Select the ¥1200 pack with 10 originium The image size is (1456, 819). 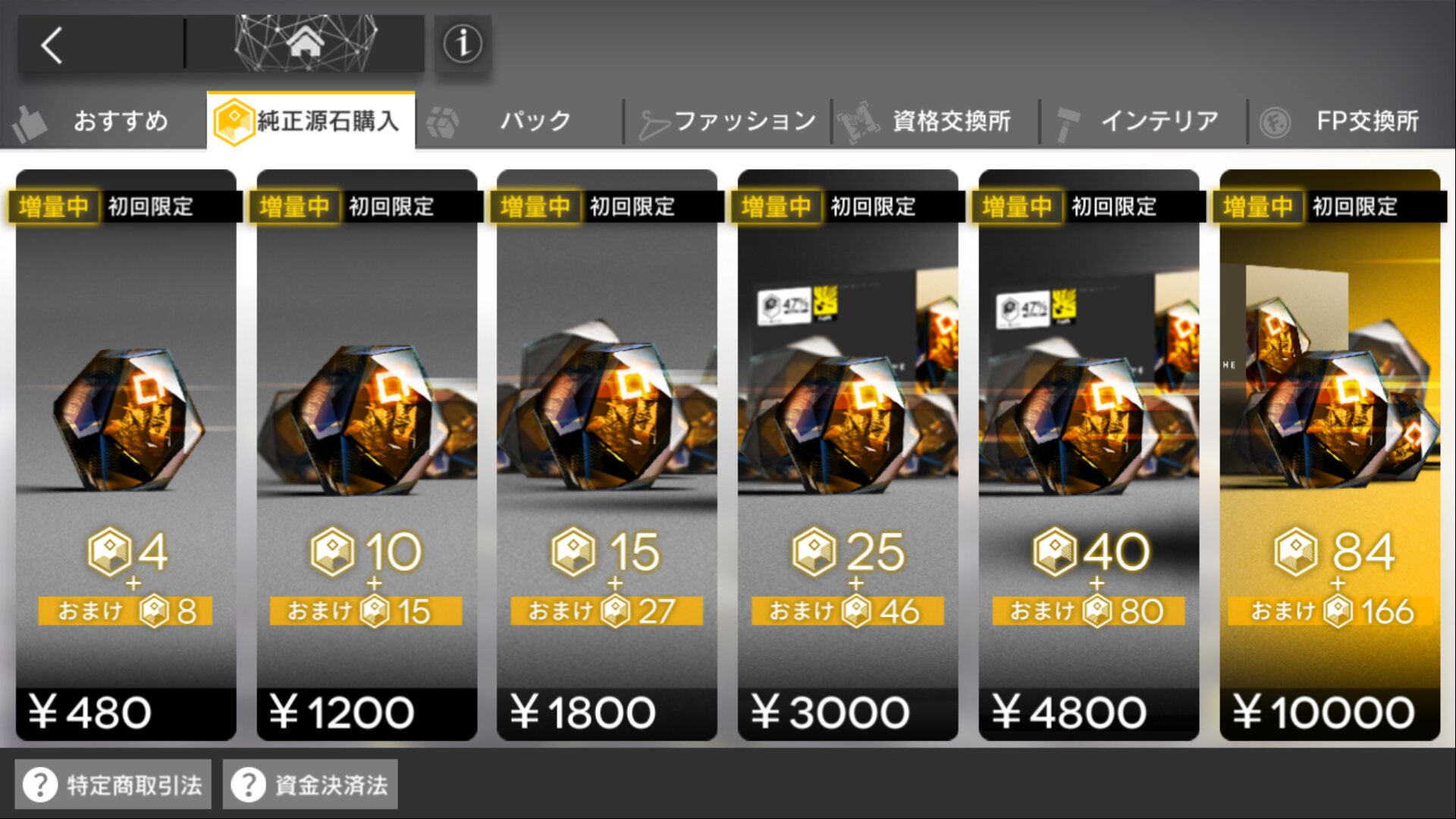coord(367,455)
